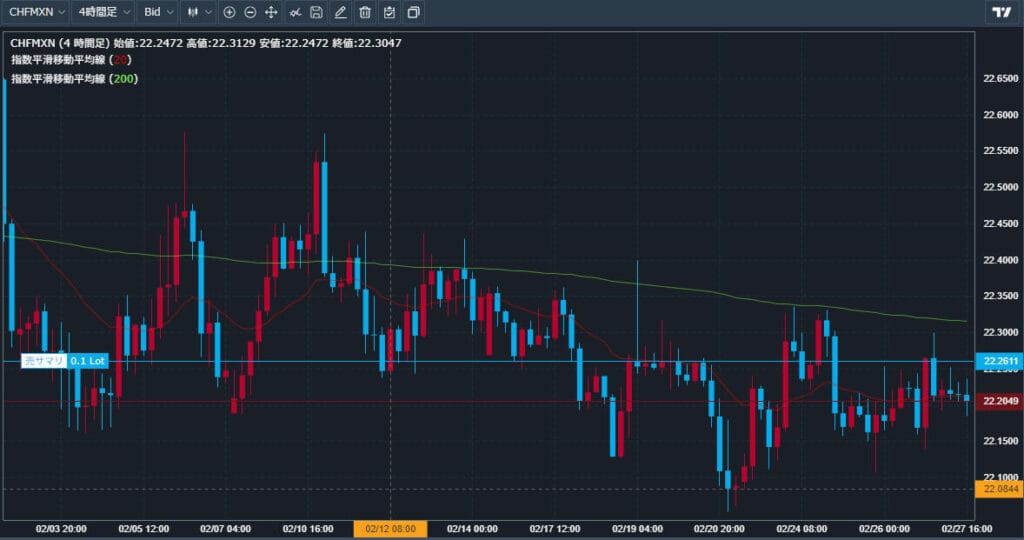This screenshot has height=540, width=1024.
Task: Click the 売サマリ 0.1 Lot order label
Action: pos(65,360)
